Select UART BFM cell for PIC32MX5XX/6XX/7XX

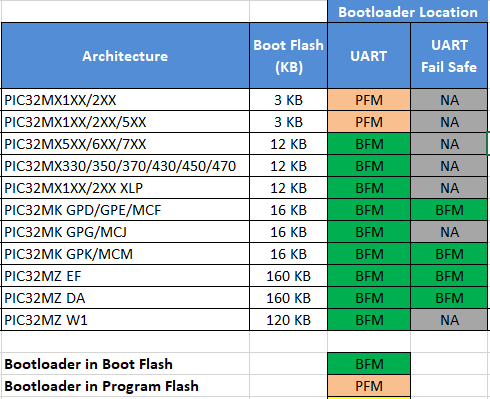click(x=369, y=144)
